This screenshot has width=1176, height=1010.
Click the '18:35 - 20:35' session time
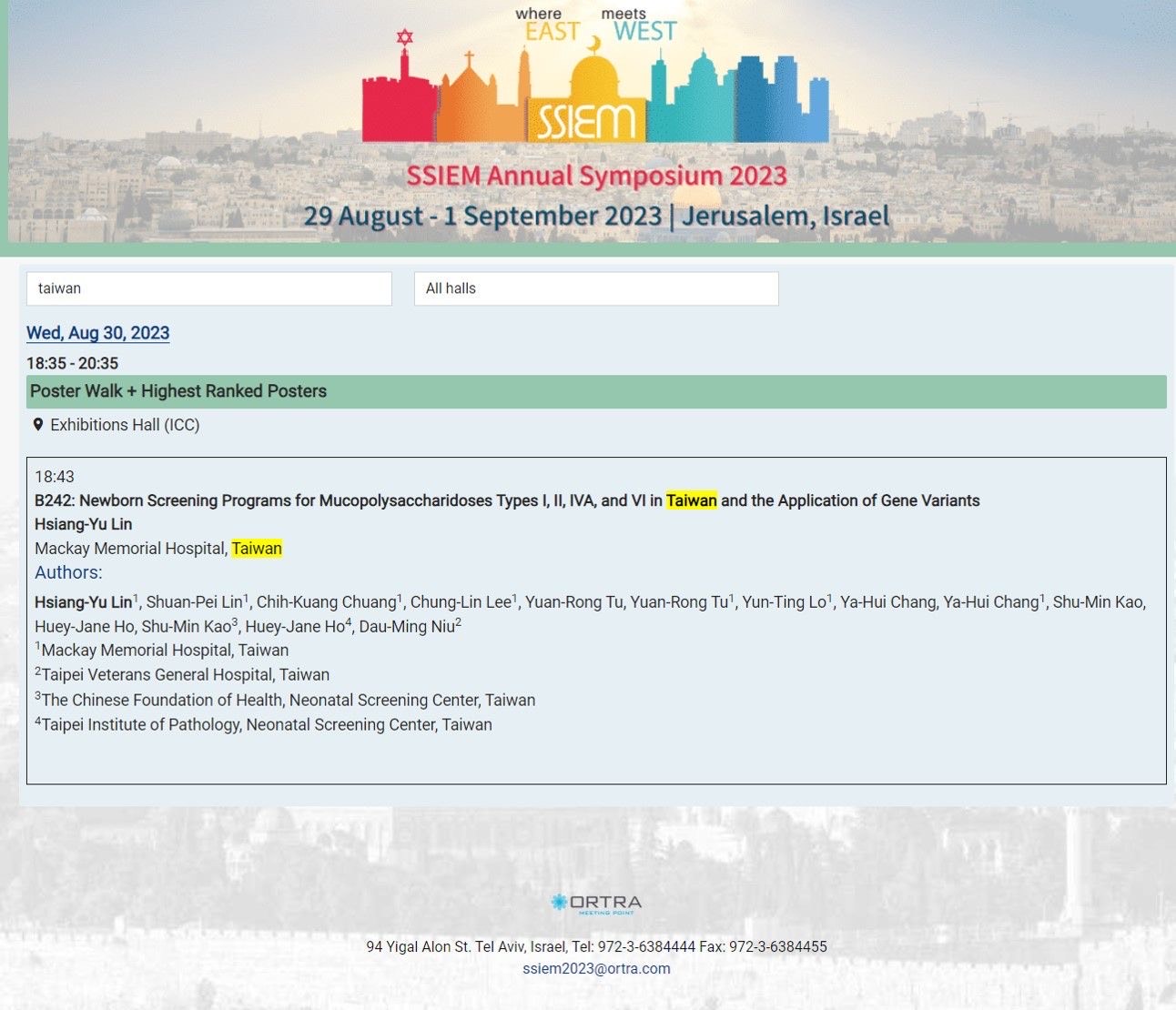[73, 363]
